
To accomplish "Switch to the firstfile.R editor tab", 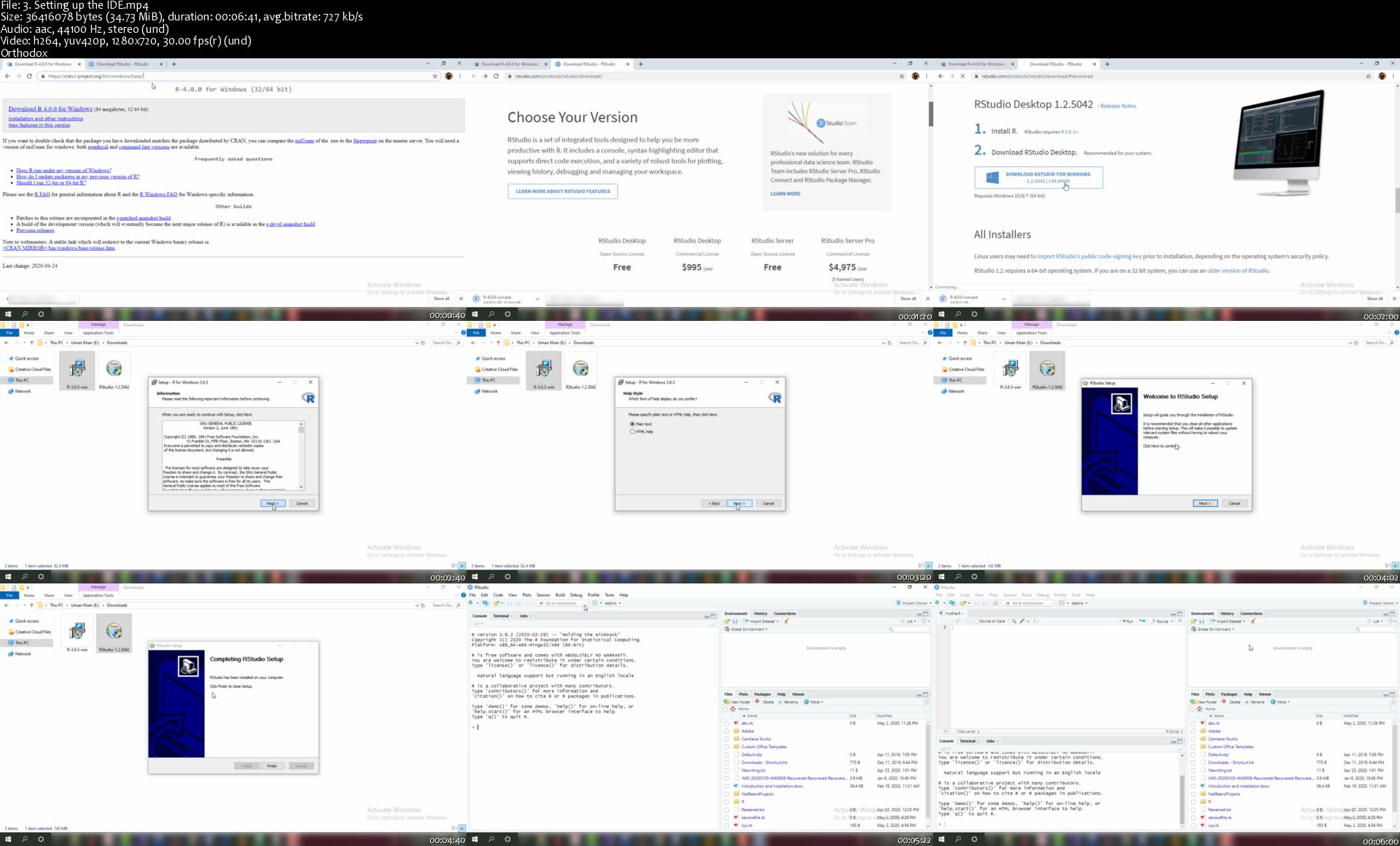I will [953, 613].
